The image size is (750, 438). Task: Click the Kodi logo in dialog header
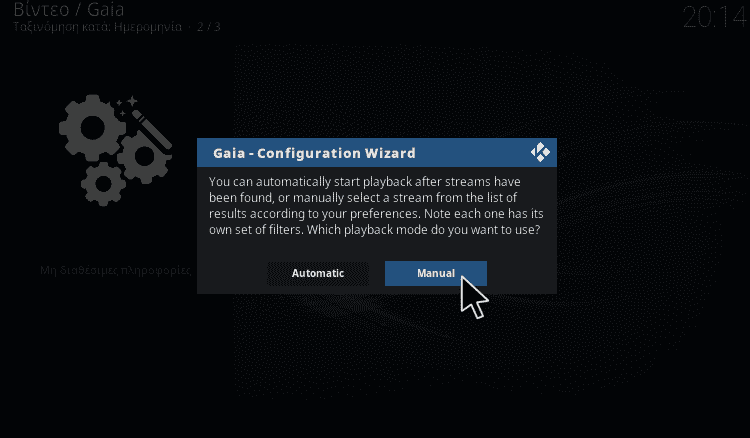coord(540,153)
